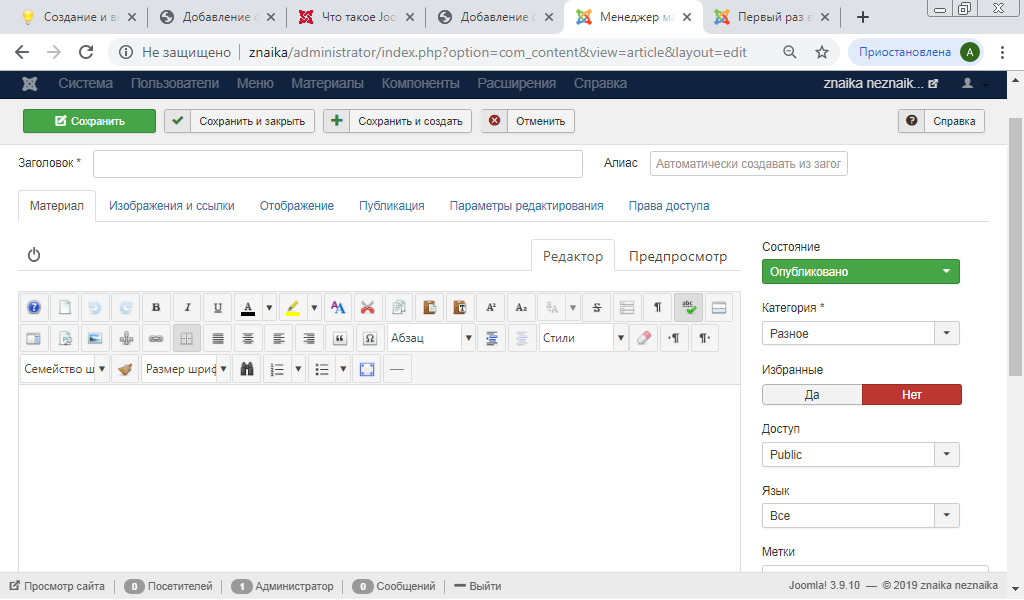The height and width of the screenshot is (600, 1024).
Task: Switch to Параметры редактирования tab
Action: (x=526, y=206)
